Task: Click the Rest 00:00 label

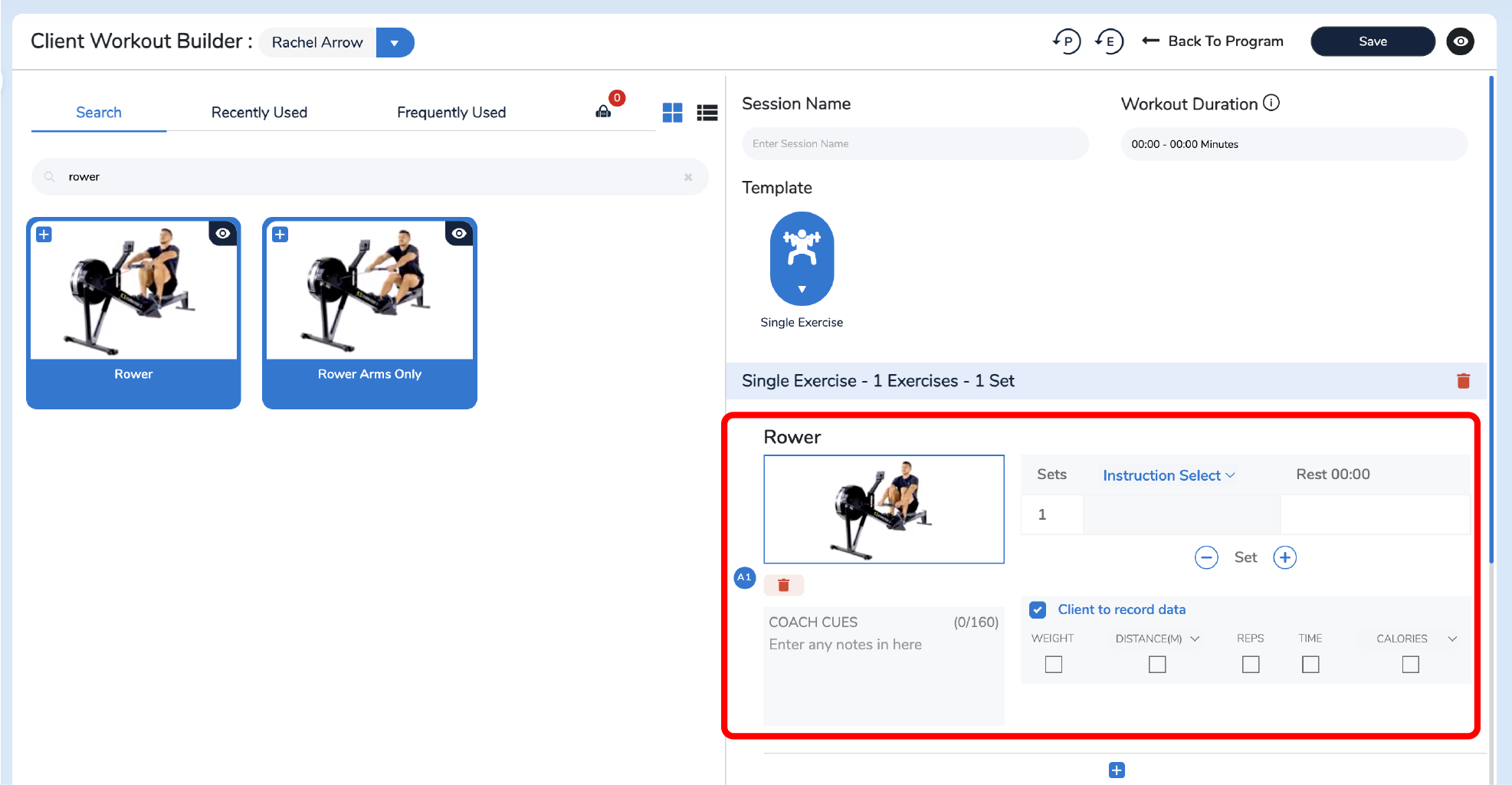Action: pyautogui.click(x=1333, y=475)
